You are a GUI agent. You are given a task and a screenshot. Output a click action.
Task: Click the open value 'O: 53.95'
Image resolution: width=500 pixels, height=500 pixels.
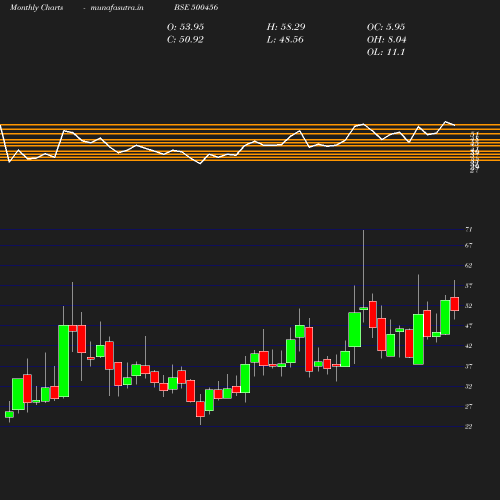pos(185,27)
